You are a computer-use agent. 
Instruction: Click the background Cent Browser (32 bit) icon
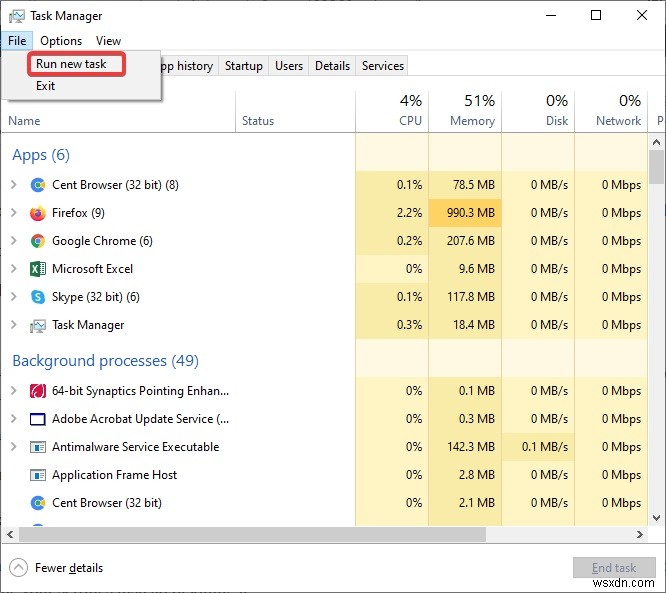pos(38,503)
